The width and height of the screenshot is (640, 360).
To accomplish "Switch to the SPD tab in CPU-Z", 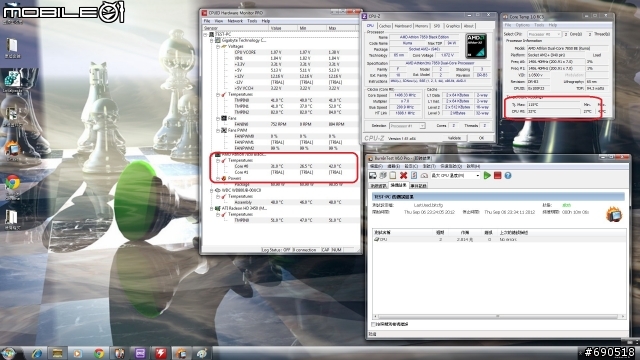I will pos(437,26).
